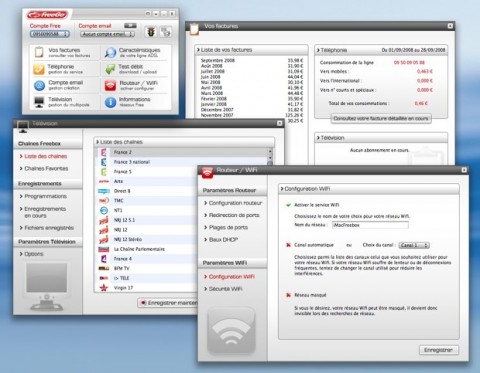
Task: Expand the Liste de vos factures header
Action: [x=252, y=50]
